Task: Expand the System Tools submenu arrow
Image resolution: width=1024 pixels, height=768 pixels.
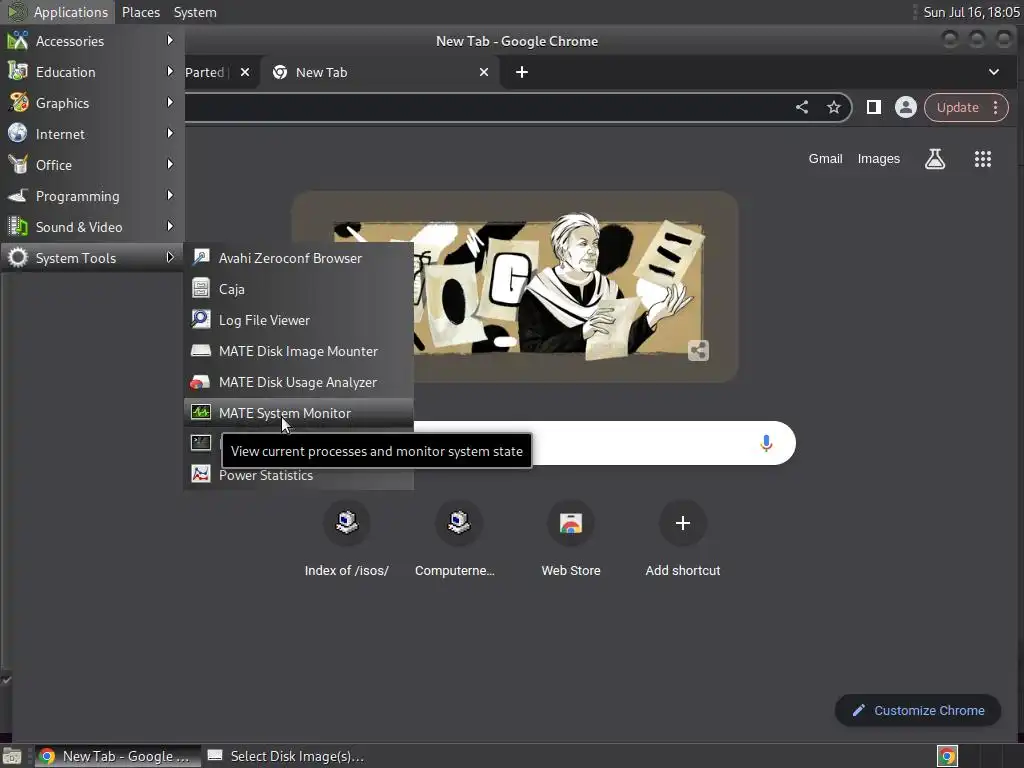Action: pos(170,257)
